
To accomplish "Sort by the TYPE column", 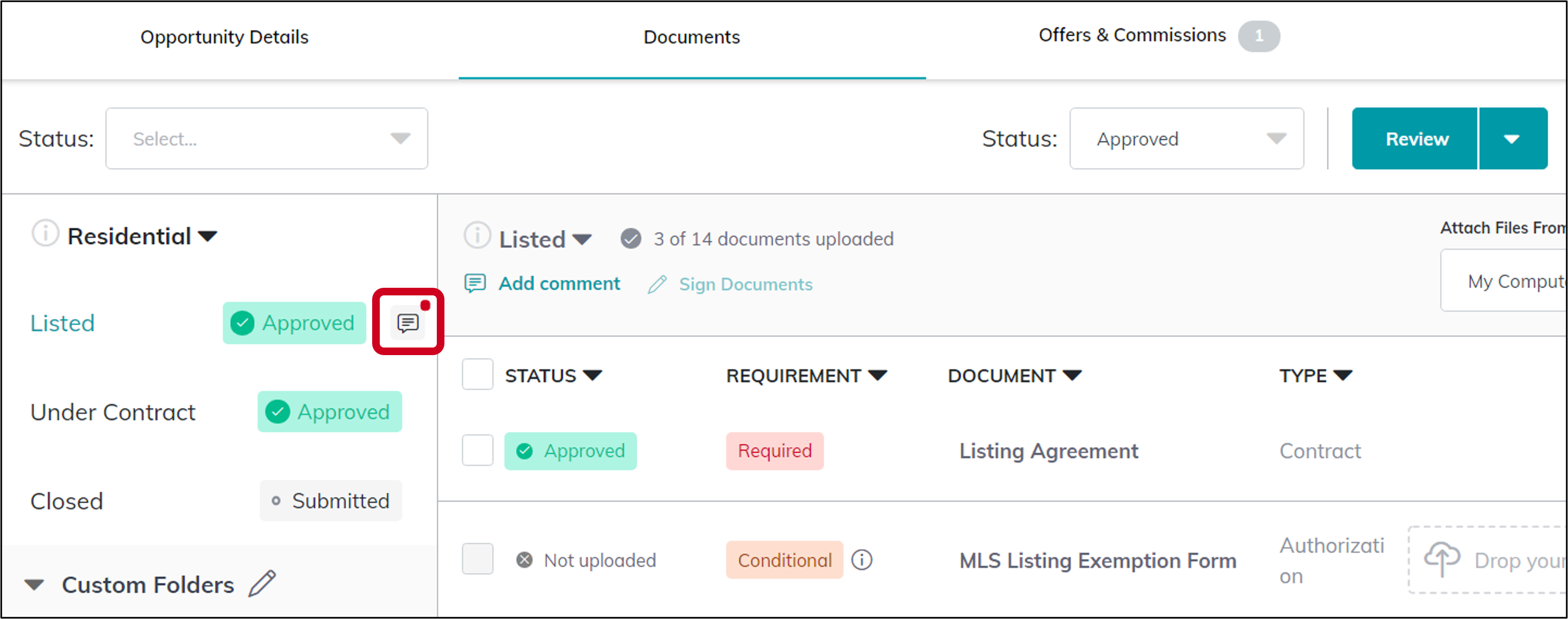I will coord(1316,376).
